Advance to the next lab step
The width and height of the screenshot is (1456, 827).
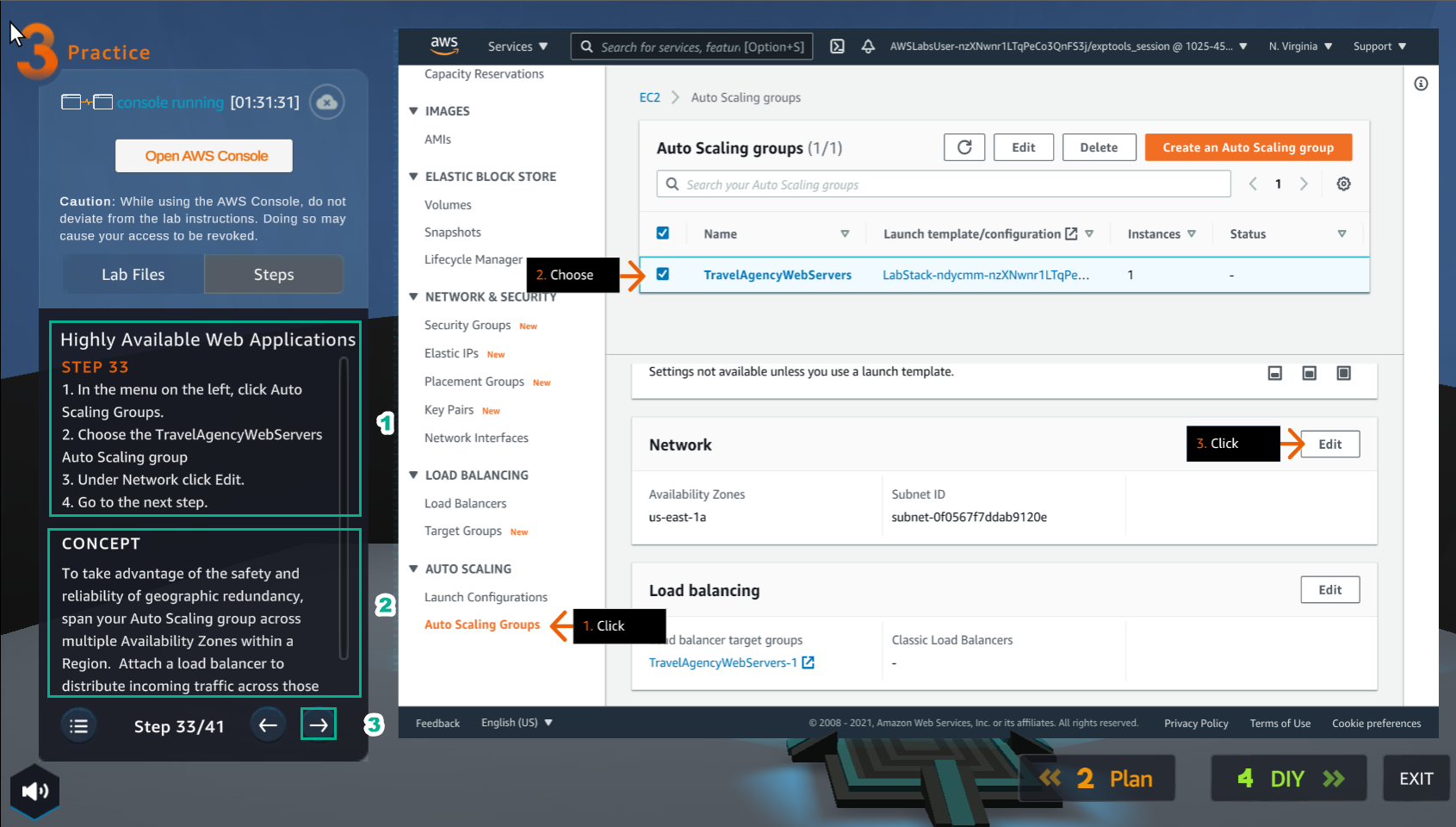point(319,724)
